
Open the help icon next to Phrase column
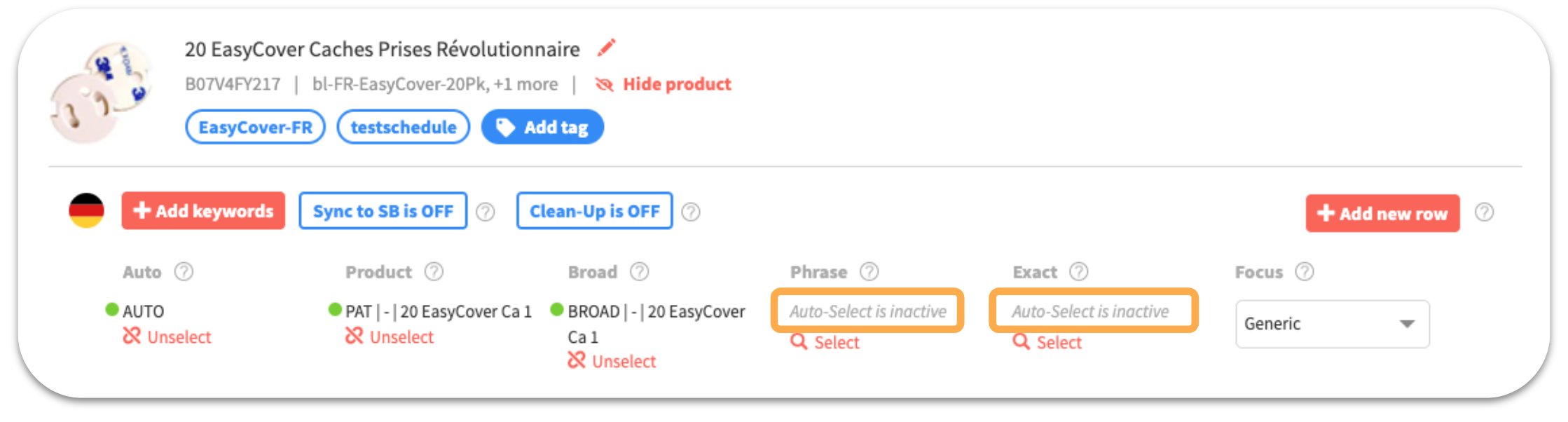click(x=869, y=271)
